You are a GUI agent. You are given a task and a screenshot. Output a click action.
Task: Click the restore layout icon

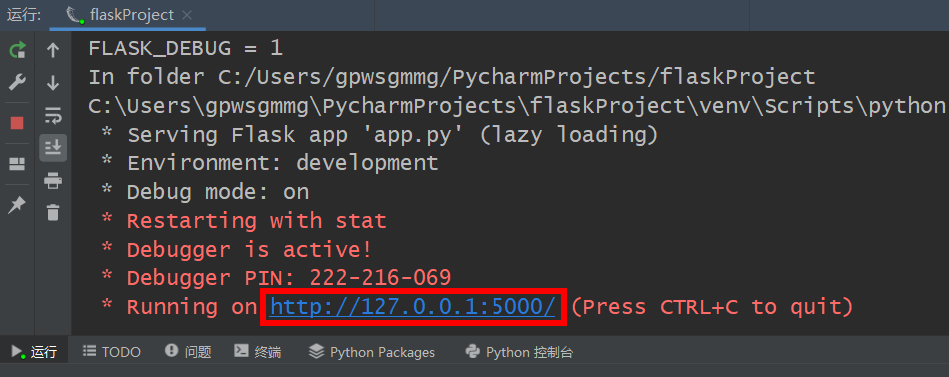(x=17, y=164)
